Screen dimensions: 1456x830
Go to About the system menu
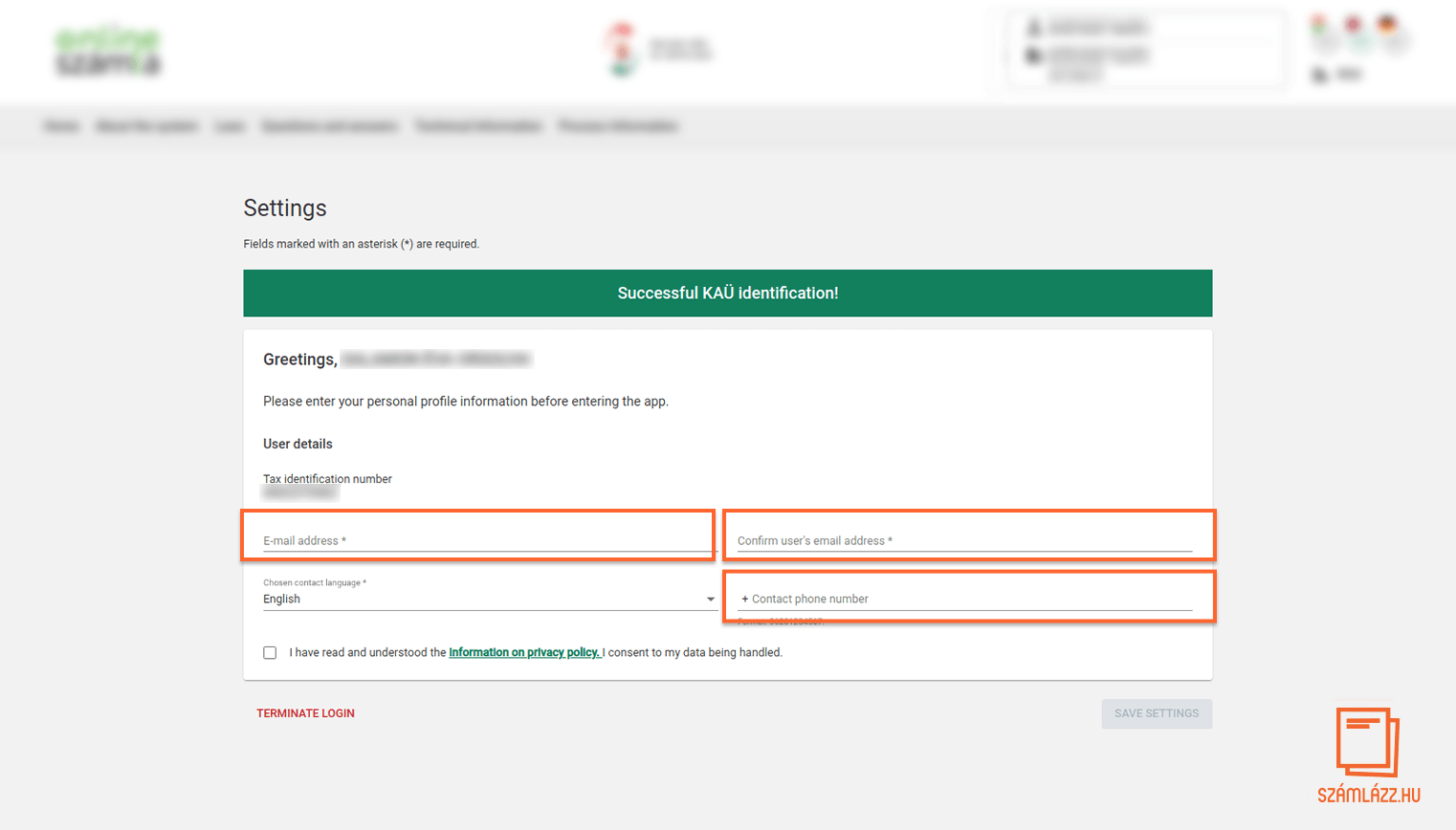tap(146, 126)
